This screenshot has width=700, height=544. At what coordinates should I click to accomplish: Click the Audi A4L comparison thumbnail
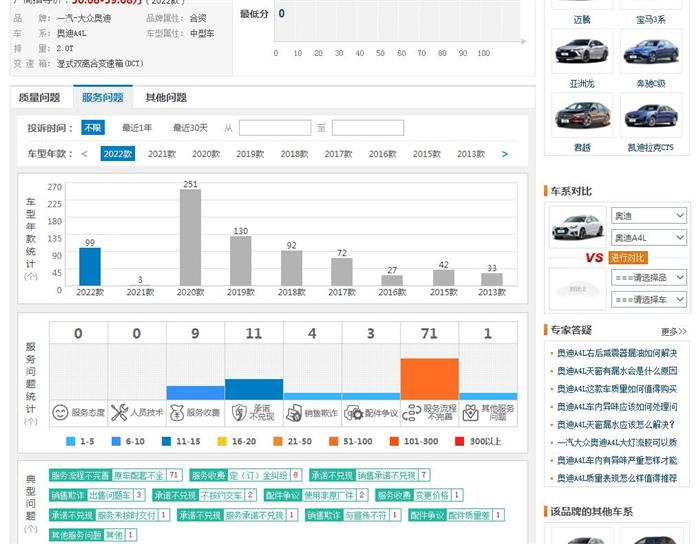(x=578, y=227)
